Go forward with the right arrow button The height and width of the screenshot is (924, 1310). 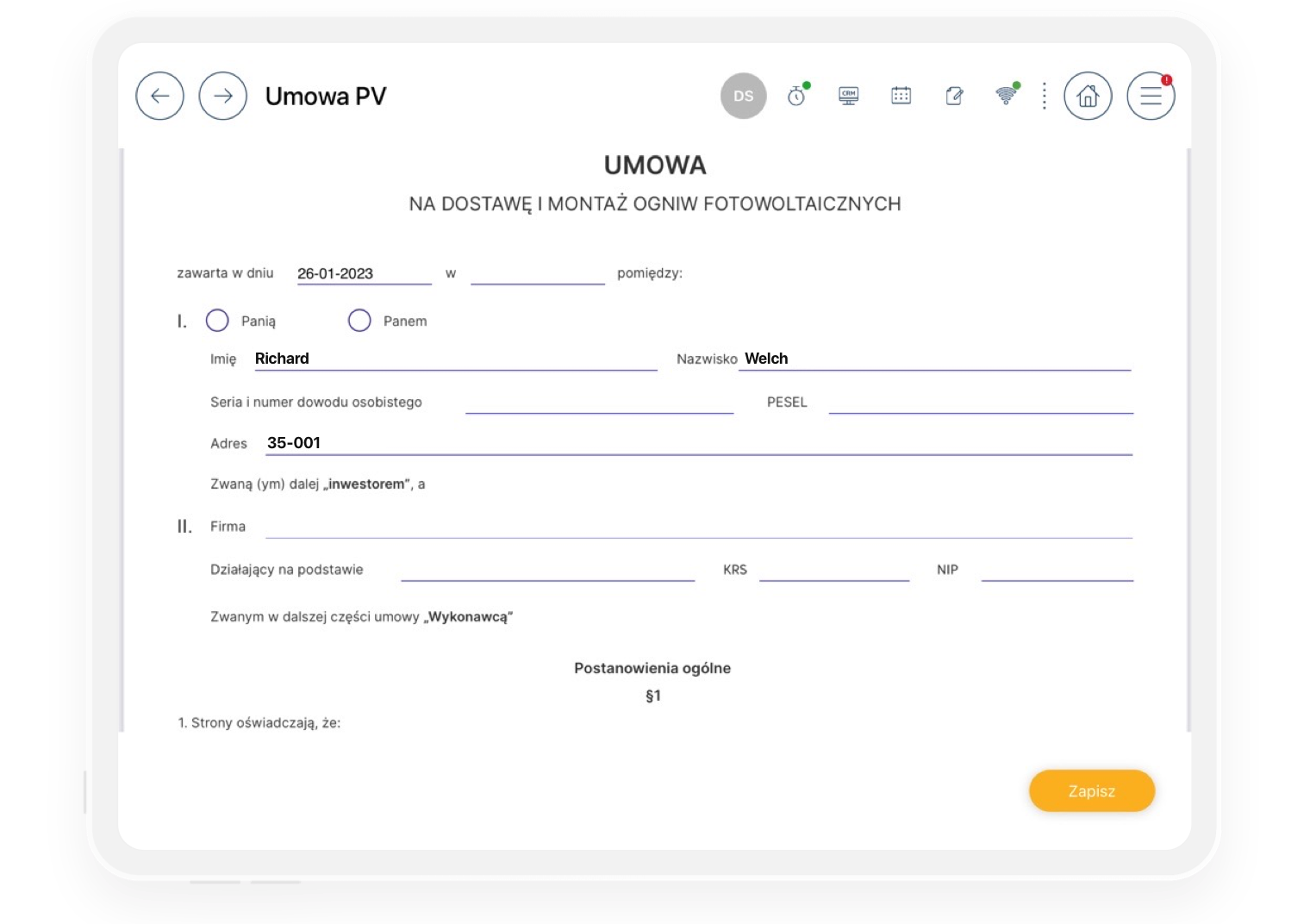[223, 96]
